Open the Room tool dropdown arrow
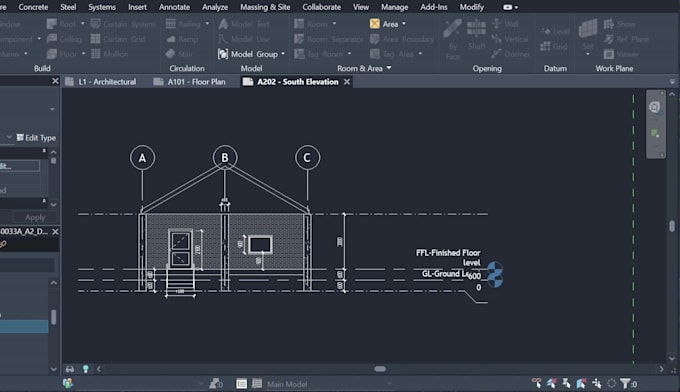Viewport: 680px width, 392px height. [334, 24]
